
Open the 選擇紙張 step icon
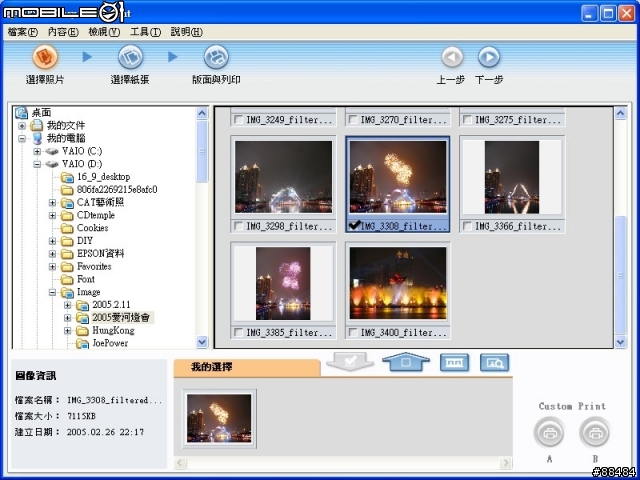pyautogui.click(x=130, y=57)
